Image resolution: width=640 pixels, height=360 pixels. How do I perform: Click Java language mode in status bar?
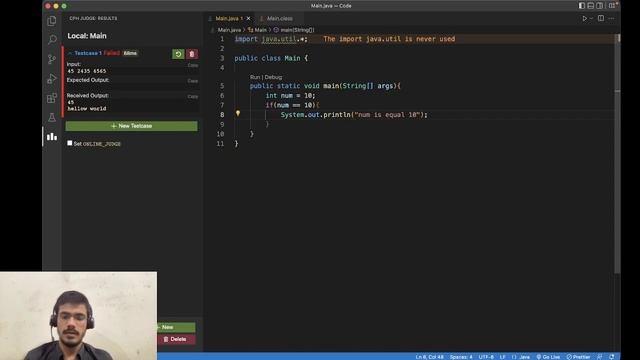[521, 357]
